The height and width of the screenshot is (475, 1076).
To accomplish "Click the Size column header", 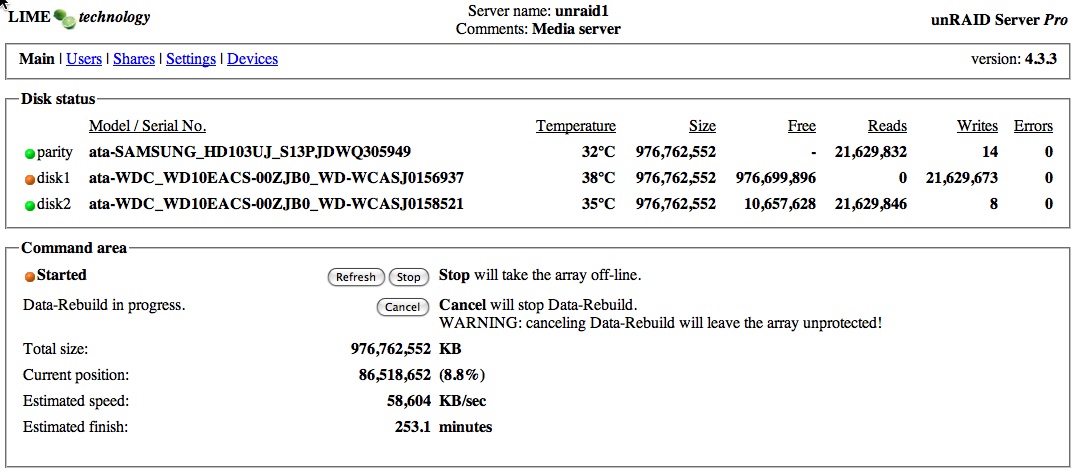I will tap(702, 126).
